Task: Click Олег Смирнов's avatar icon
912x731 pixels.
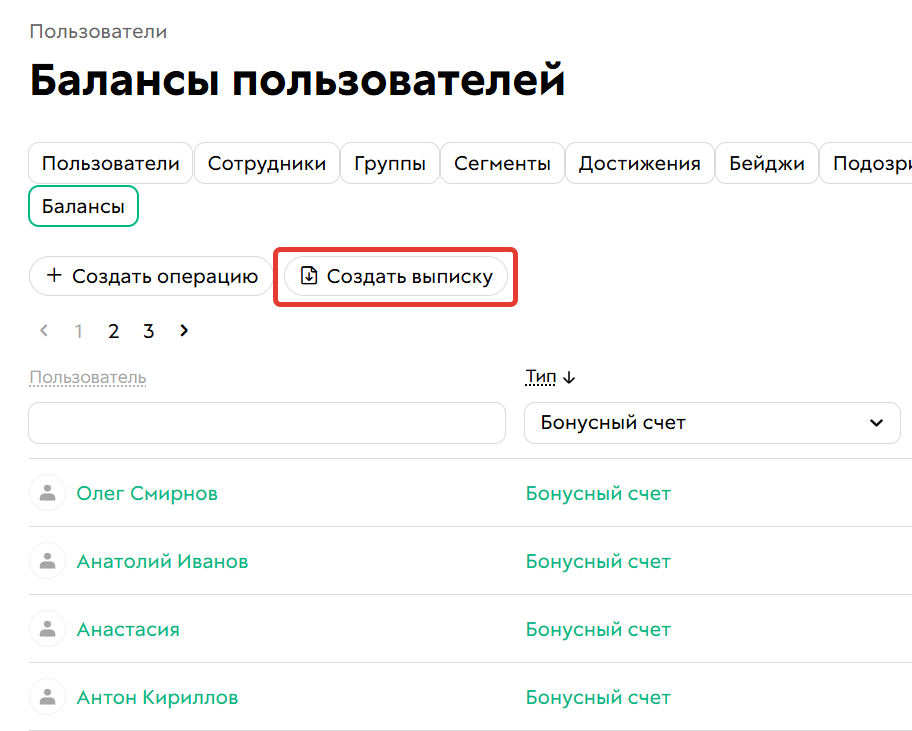Action: [47, 492]
